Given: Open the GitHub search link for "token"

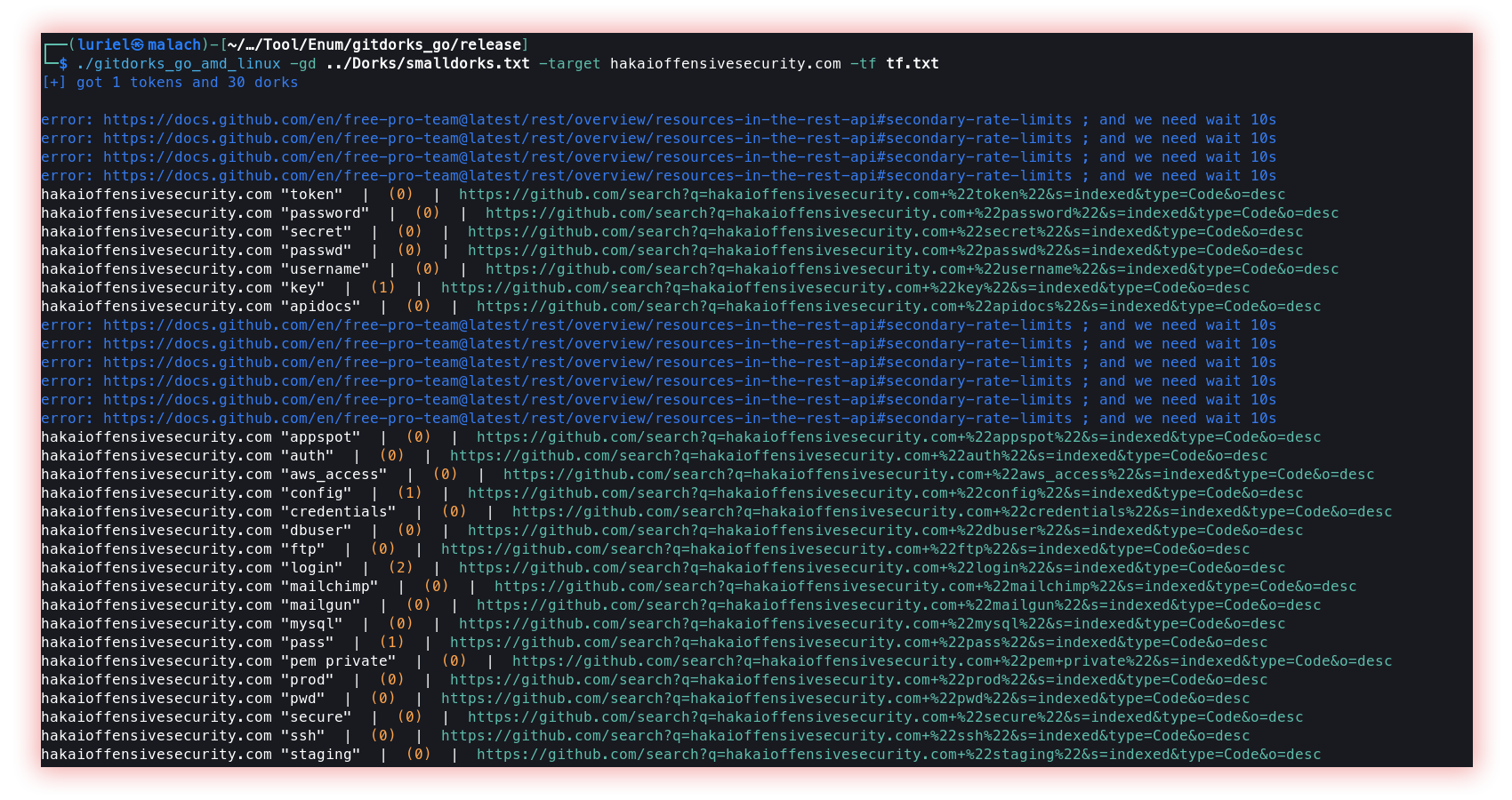Looking at the screenshot, I should click(872, 195).
